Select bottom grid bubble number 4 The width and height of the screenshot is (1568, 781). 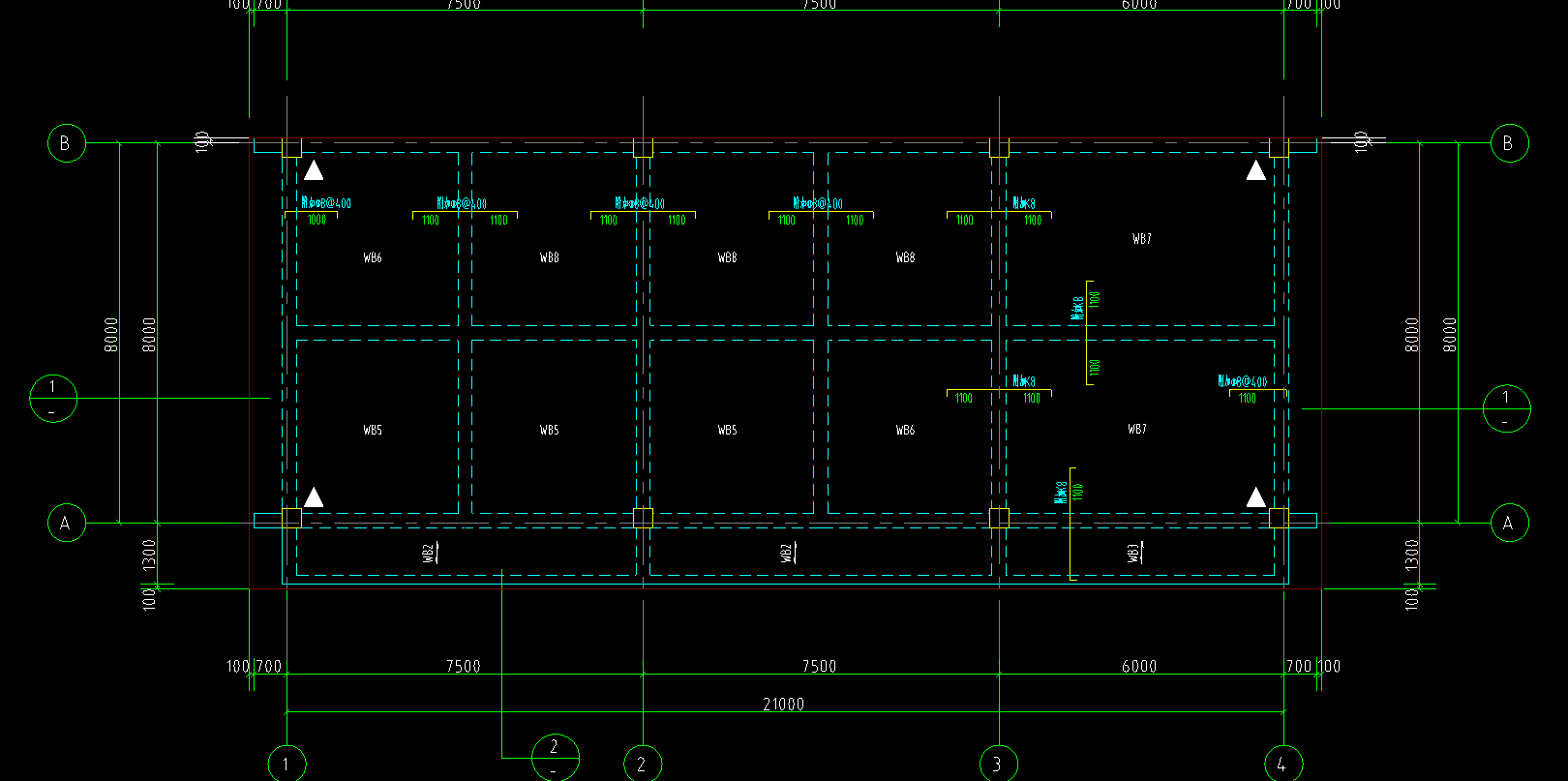[1283, 764]
